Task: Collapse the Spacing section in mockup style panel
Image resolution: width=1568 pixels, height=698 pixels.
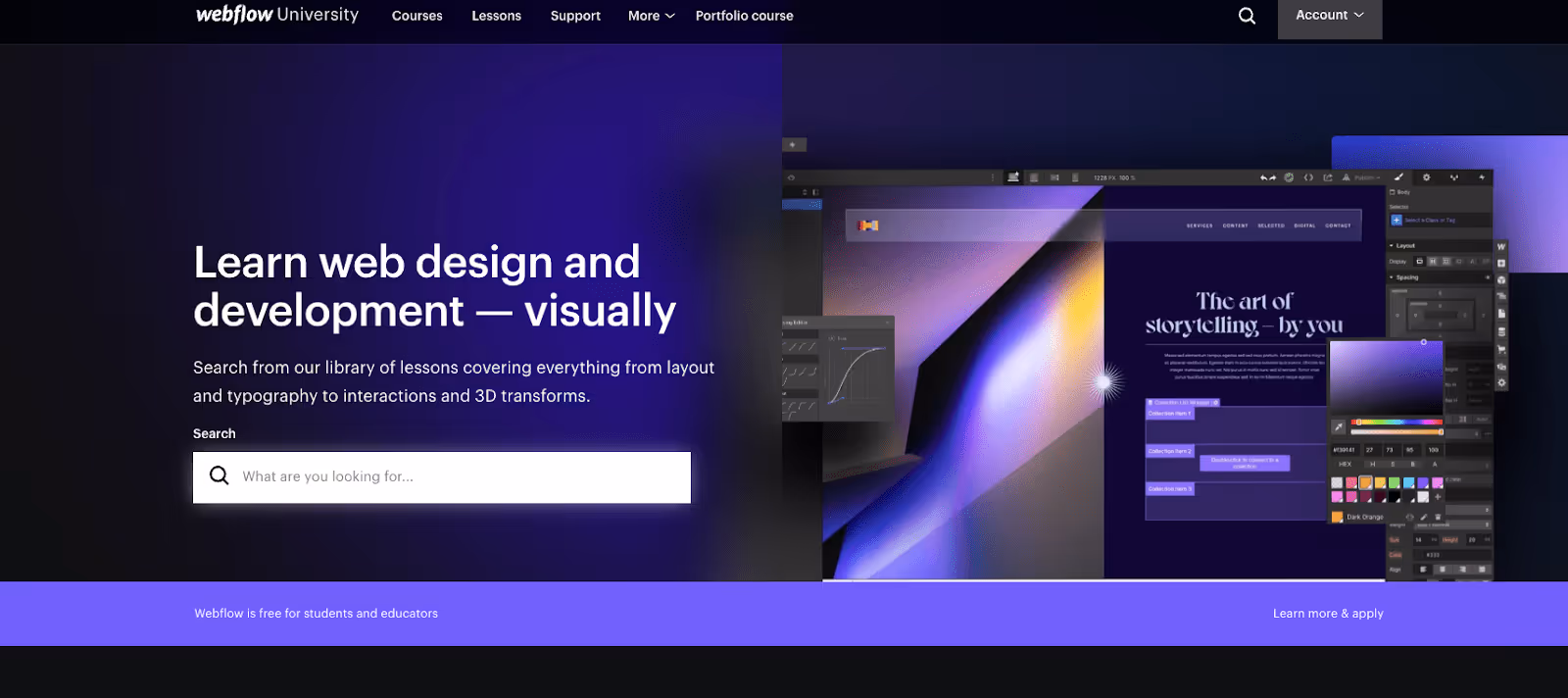Action: 1403,277
